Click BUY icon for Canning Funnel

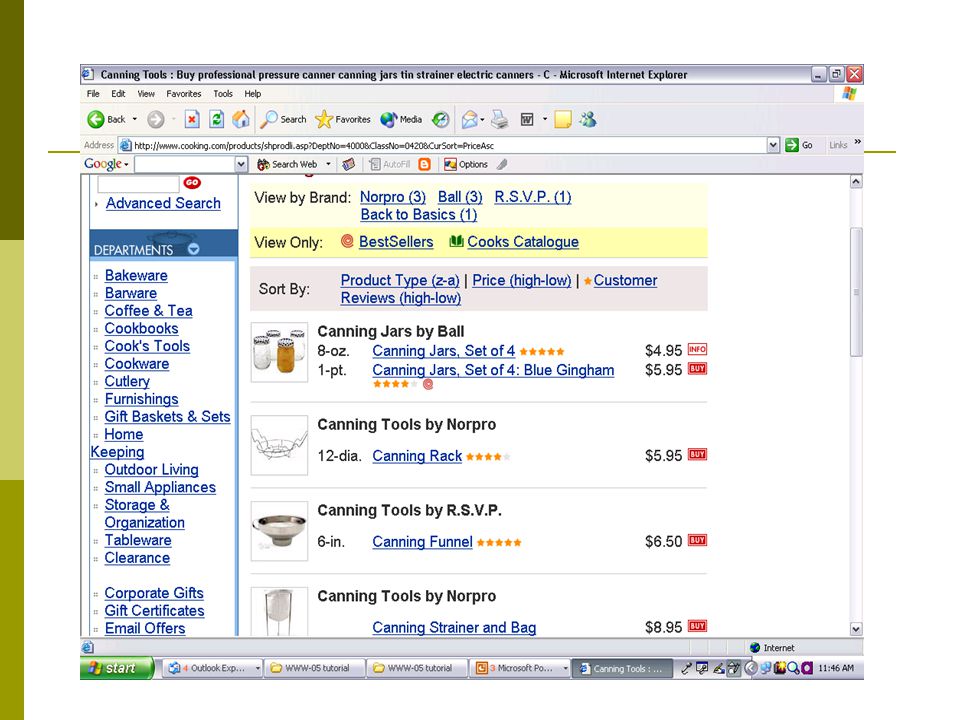697,540
